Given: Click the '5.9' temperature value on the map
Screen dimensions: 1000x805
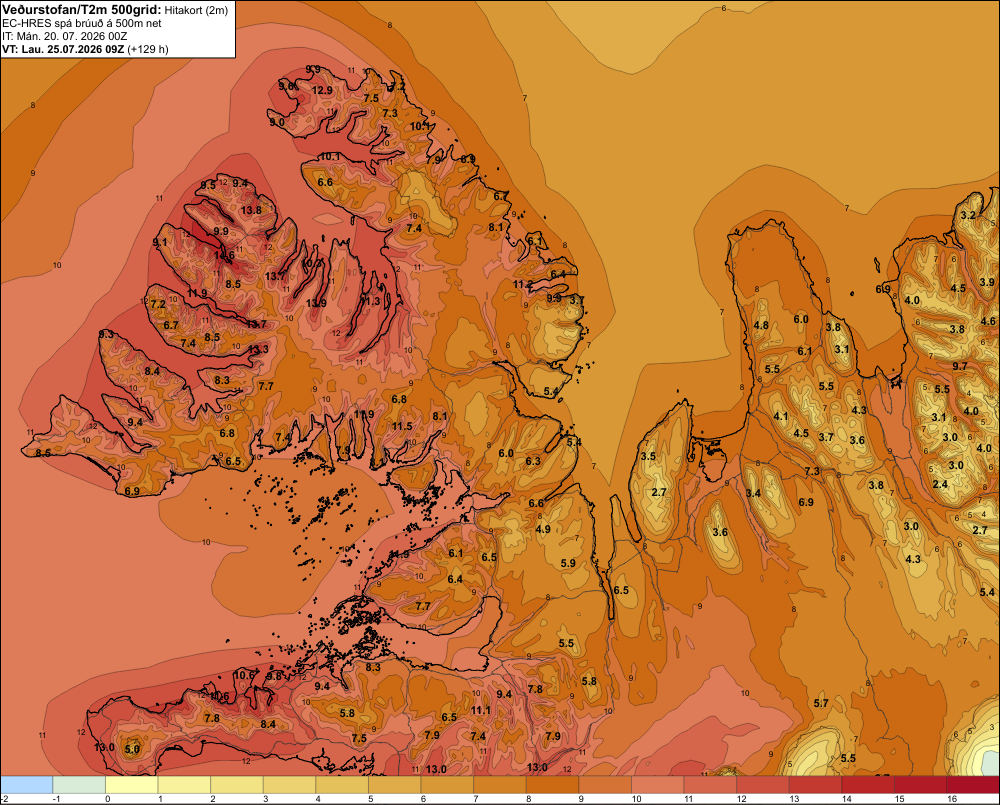Looking at the screenshot, I should (x=568, y=563).
